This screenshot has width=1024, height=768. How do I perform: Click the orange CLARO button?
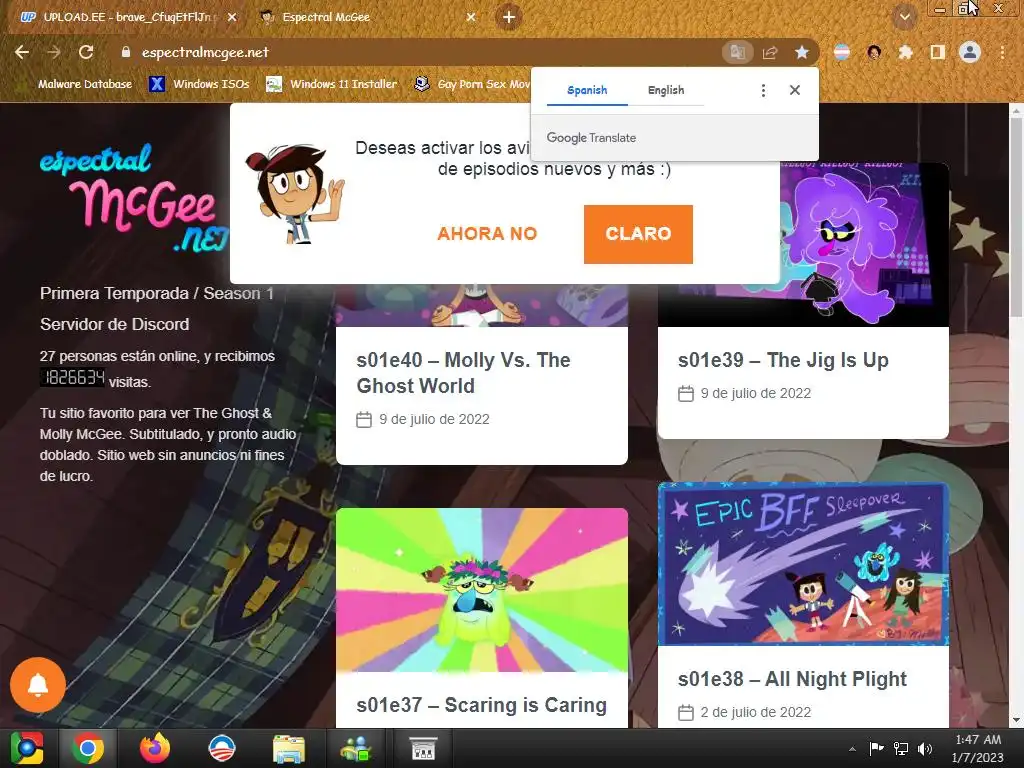(638, 234)
